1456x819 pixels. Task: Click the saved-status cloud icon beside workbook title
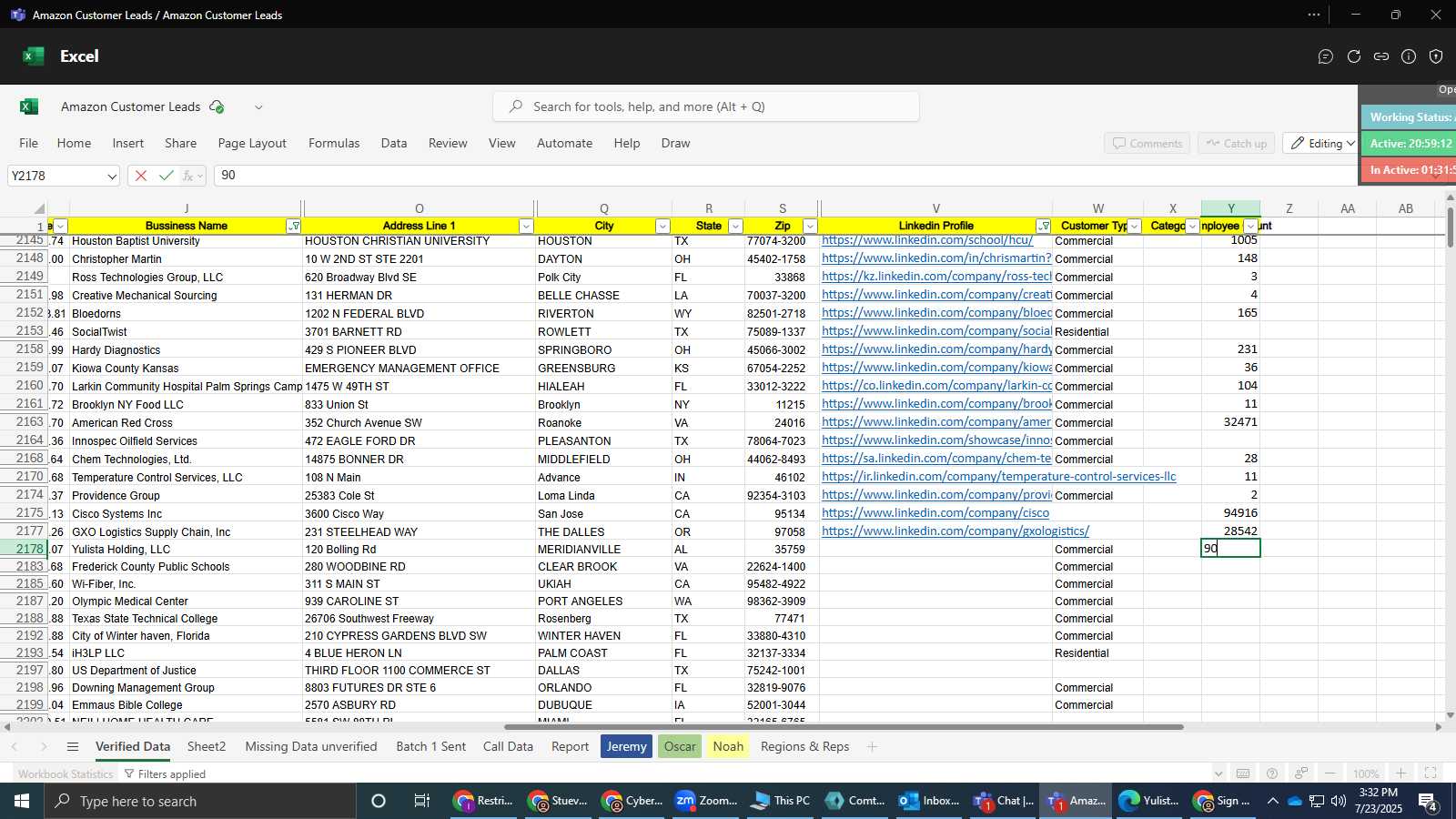(x=217, y=106)
